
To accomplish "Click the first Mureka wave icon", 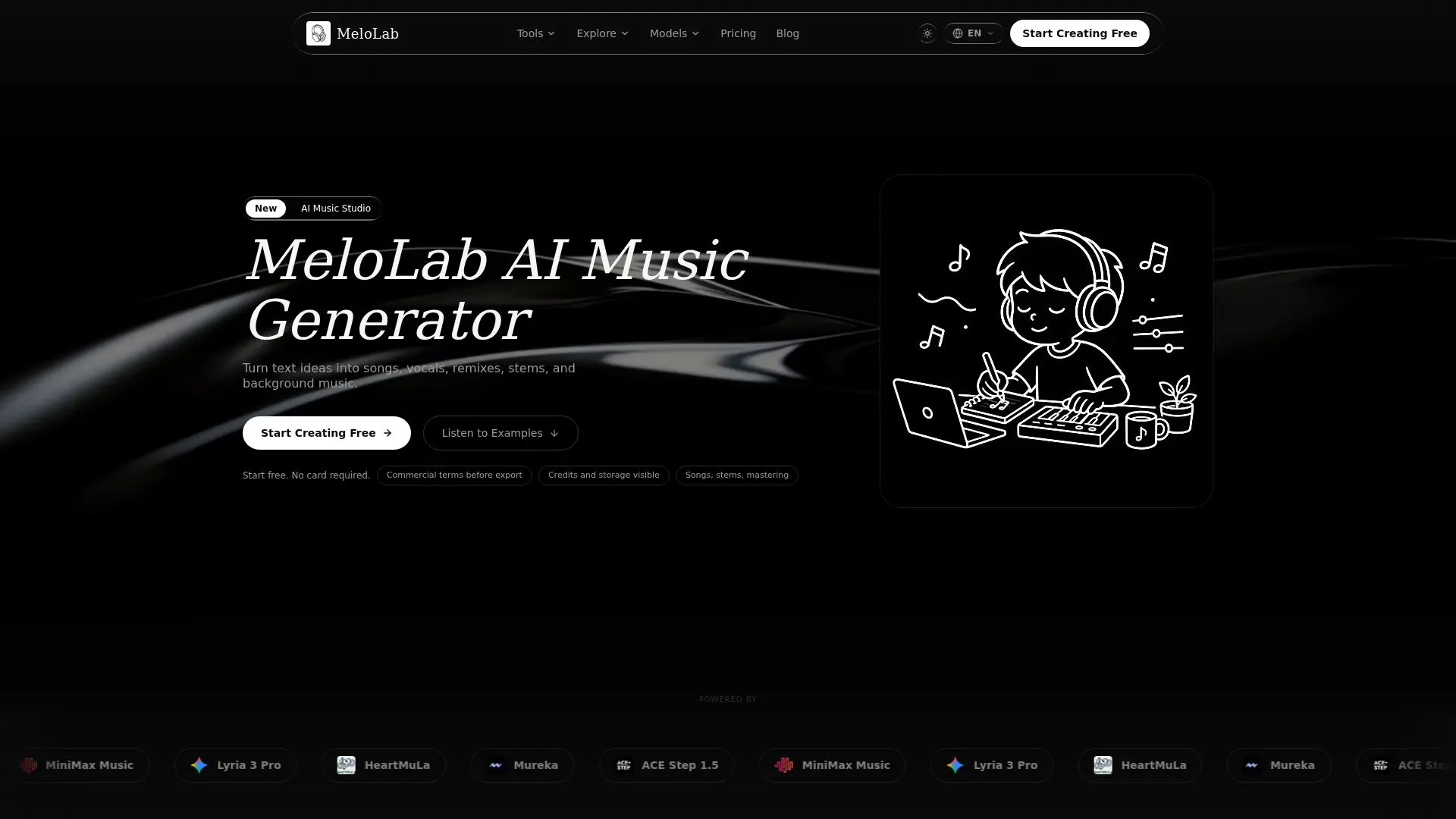I will point(496,765).
